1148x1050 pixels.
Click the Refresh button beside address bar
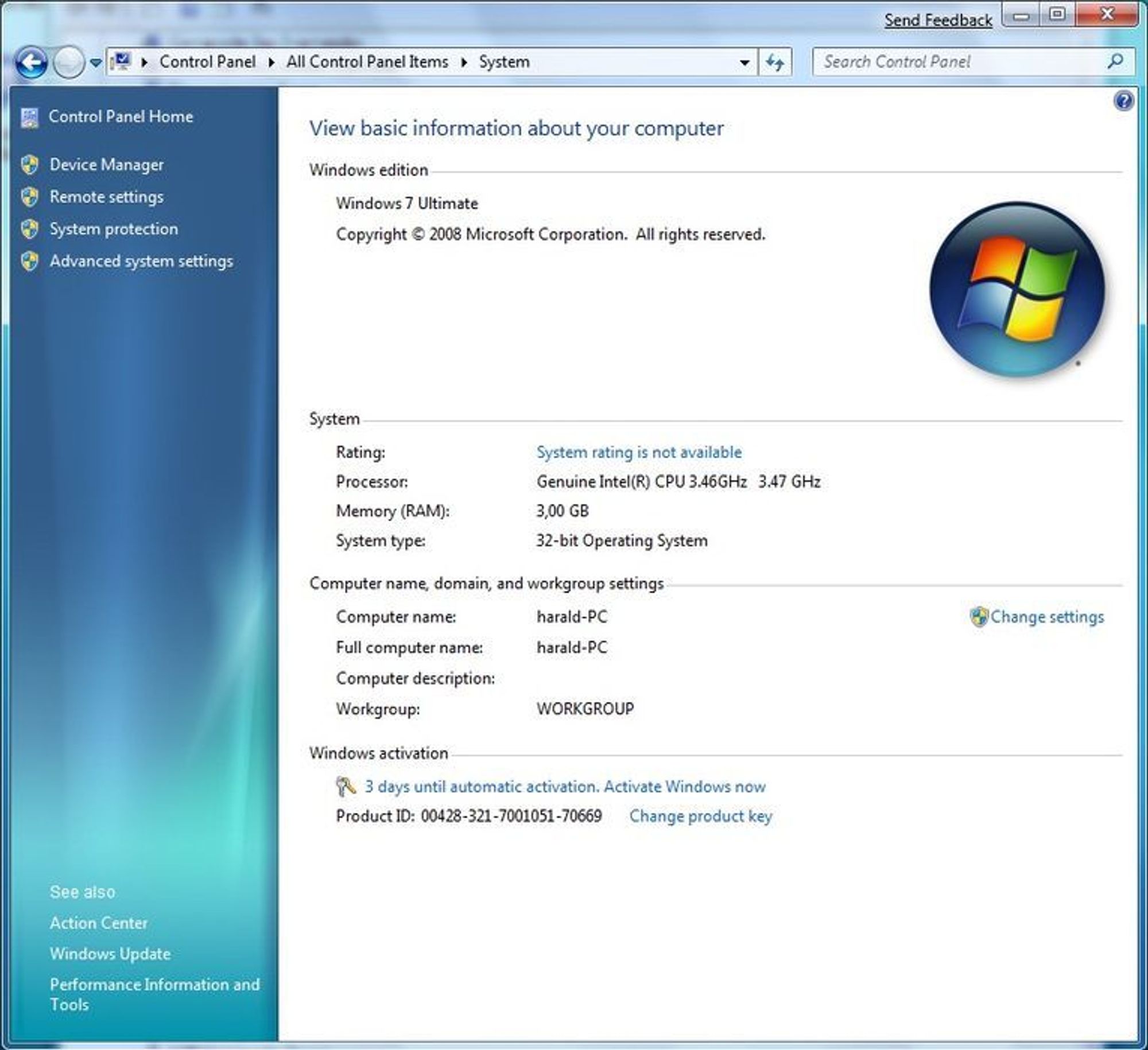tap(775, 62)
